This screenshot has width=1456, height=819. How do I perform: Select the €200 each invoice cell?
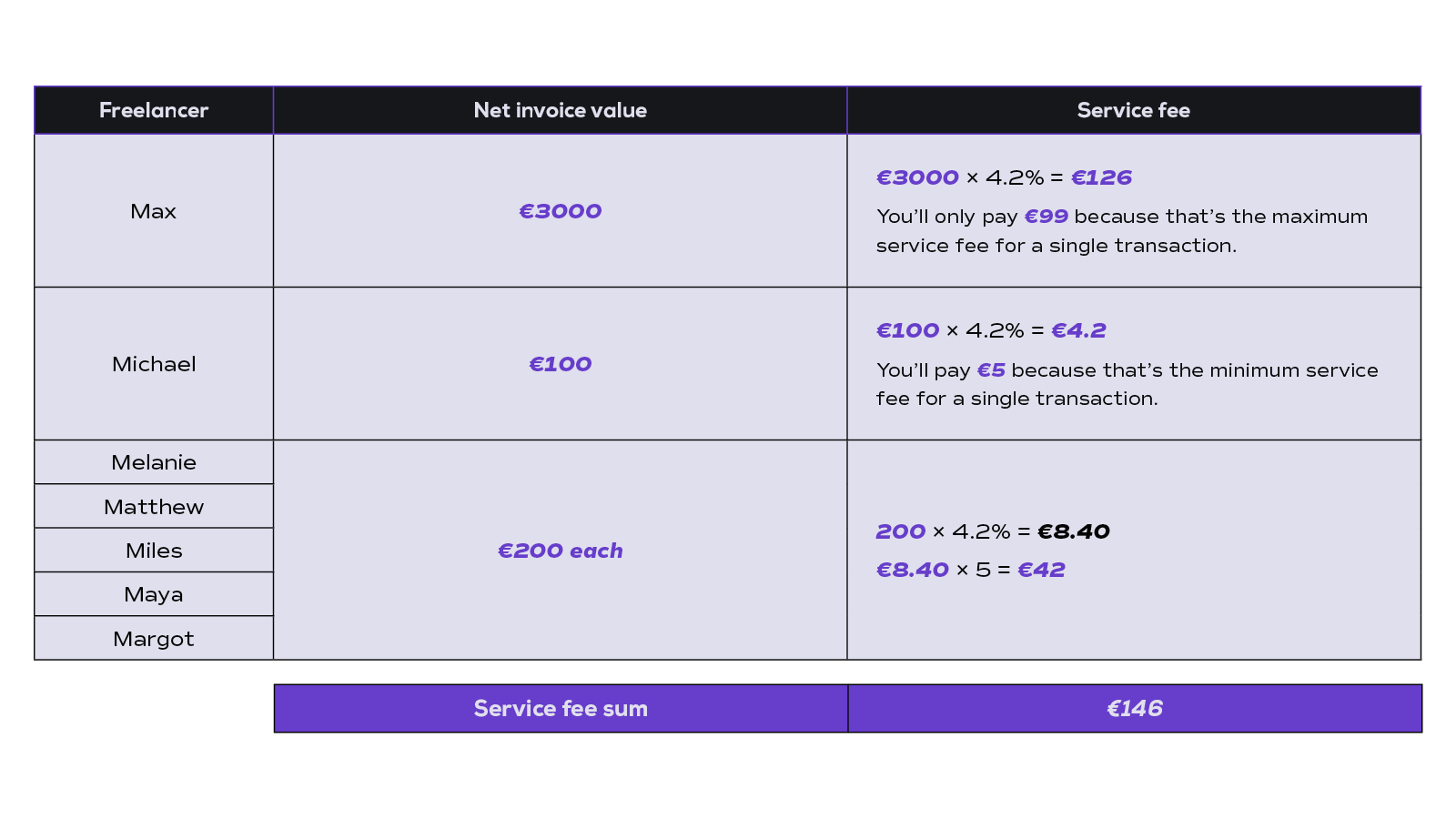tap(561, 551)
